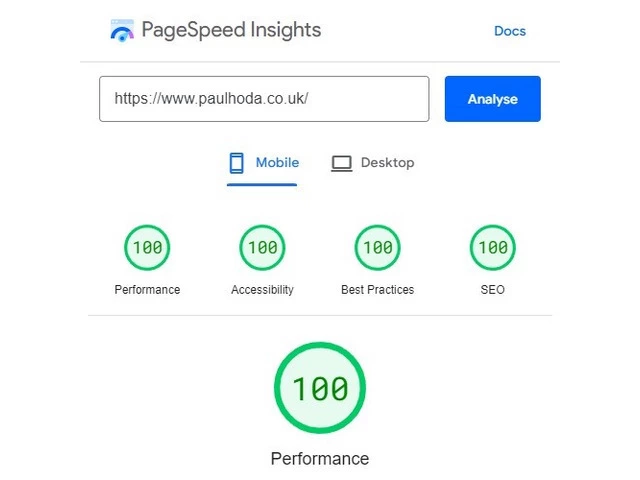
Task: Select the SEO score gauge
Action: coord(493,247)
